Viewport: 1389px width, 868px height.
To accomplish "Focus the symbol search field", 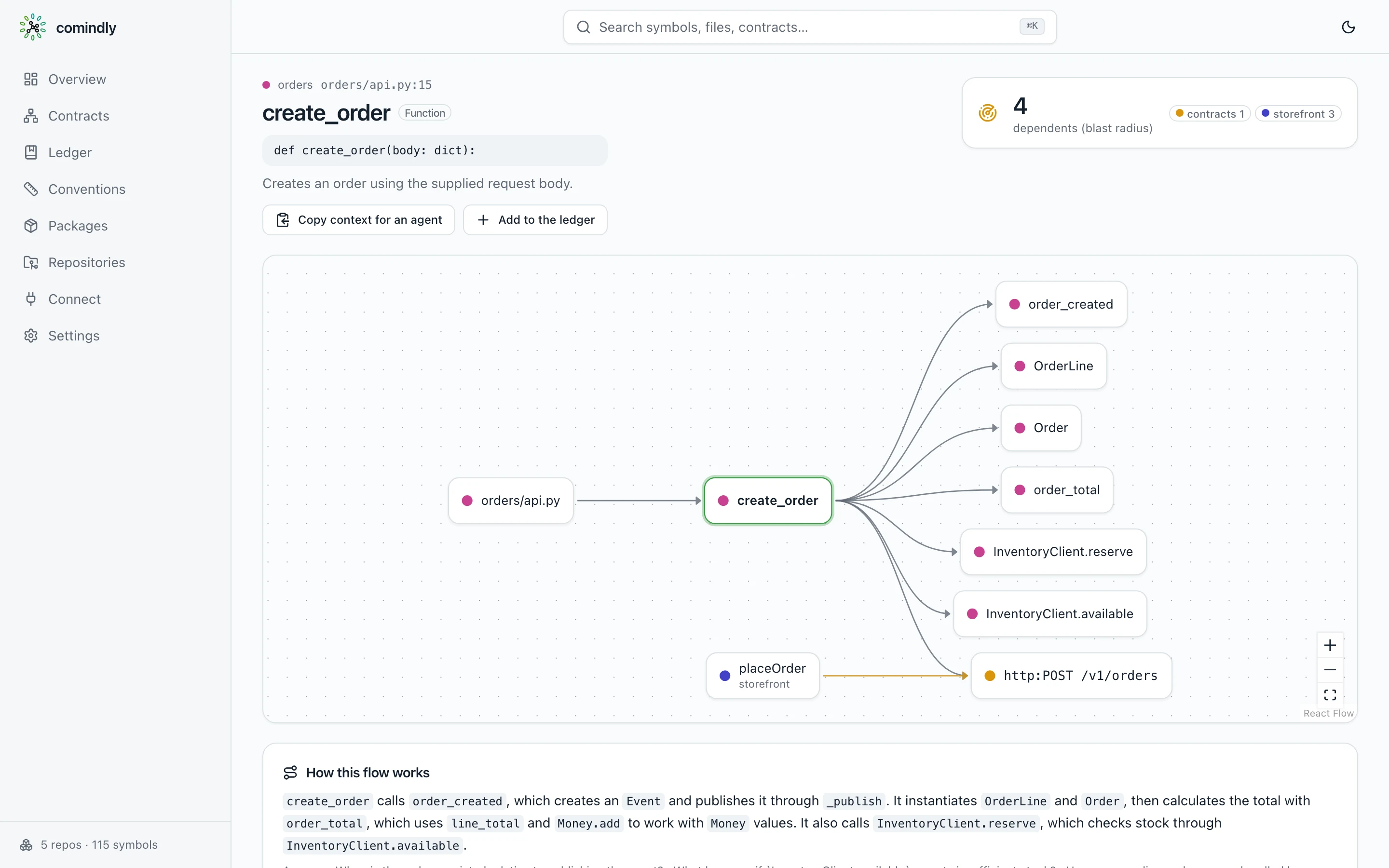I will pyautogui.click(x=810, y=27).
